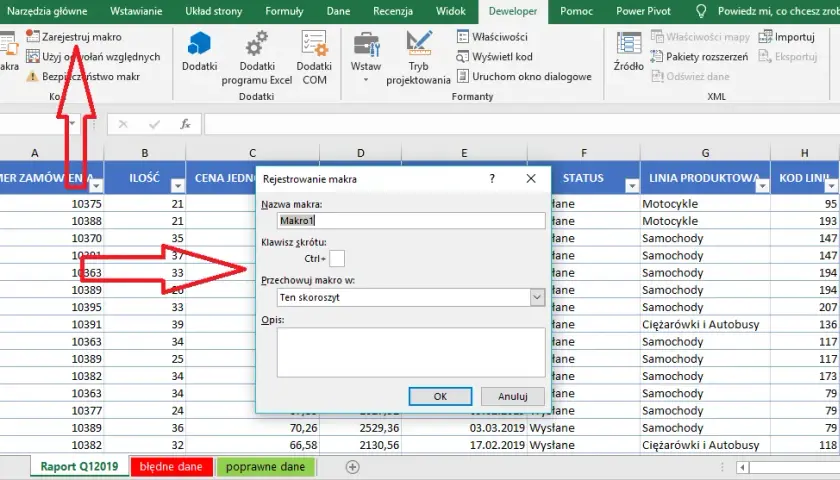Image resolution: width=840 pixels, height=480 pixels.
Task: Click the Nazwa makra text field
Action: (x=411, y=220)
